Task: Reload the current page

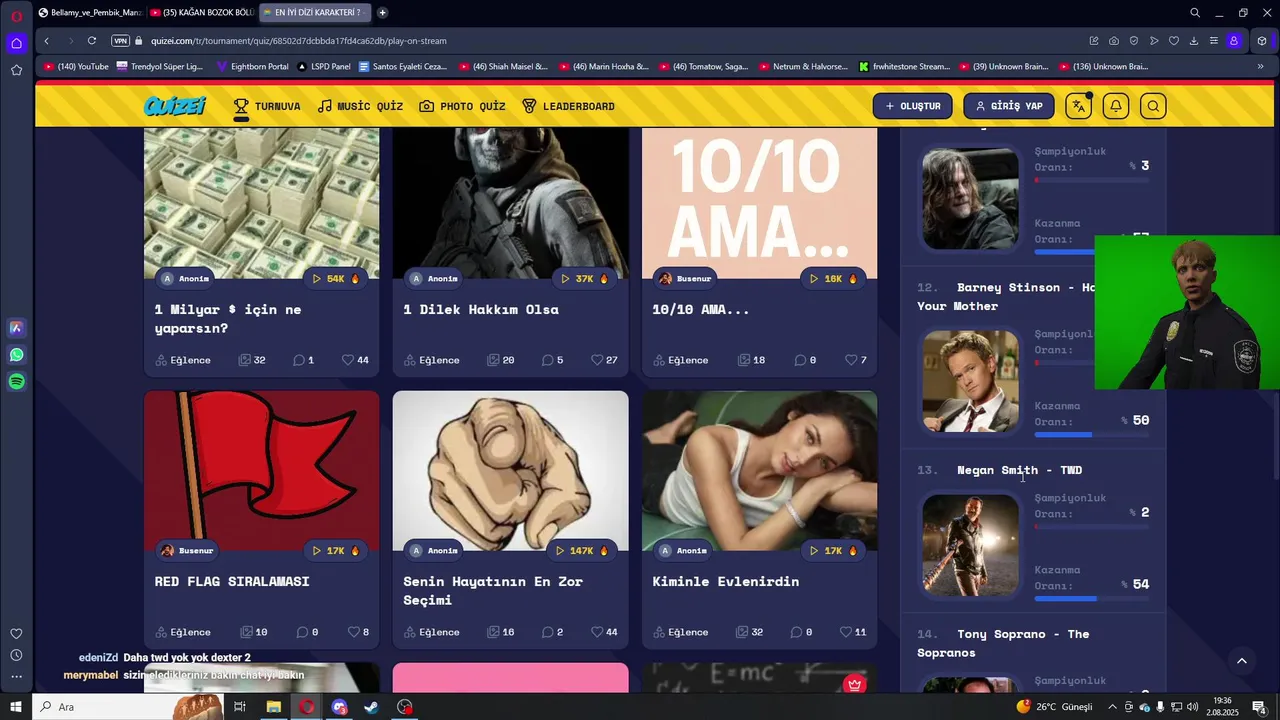Action: coord(92,41)
